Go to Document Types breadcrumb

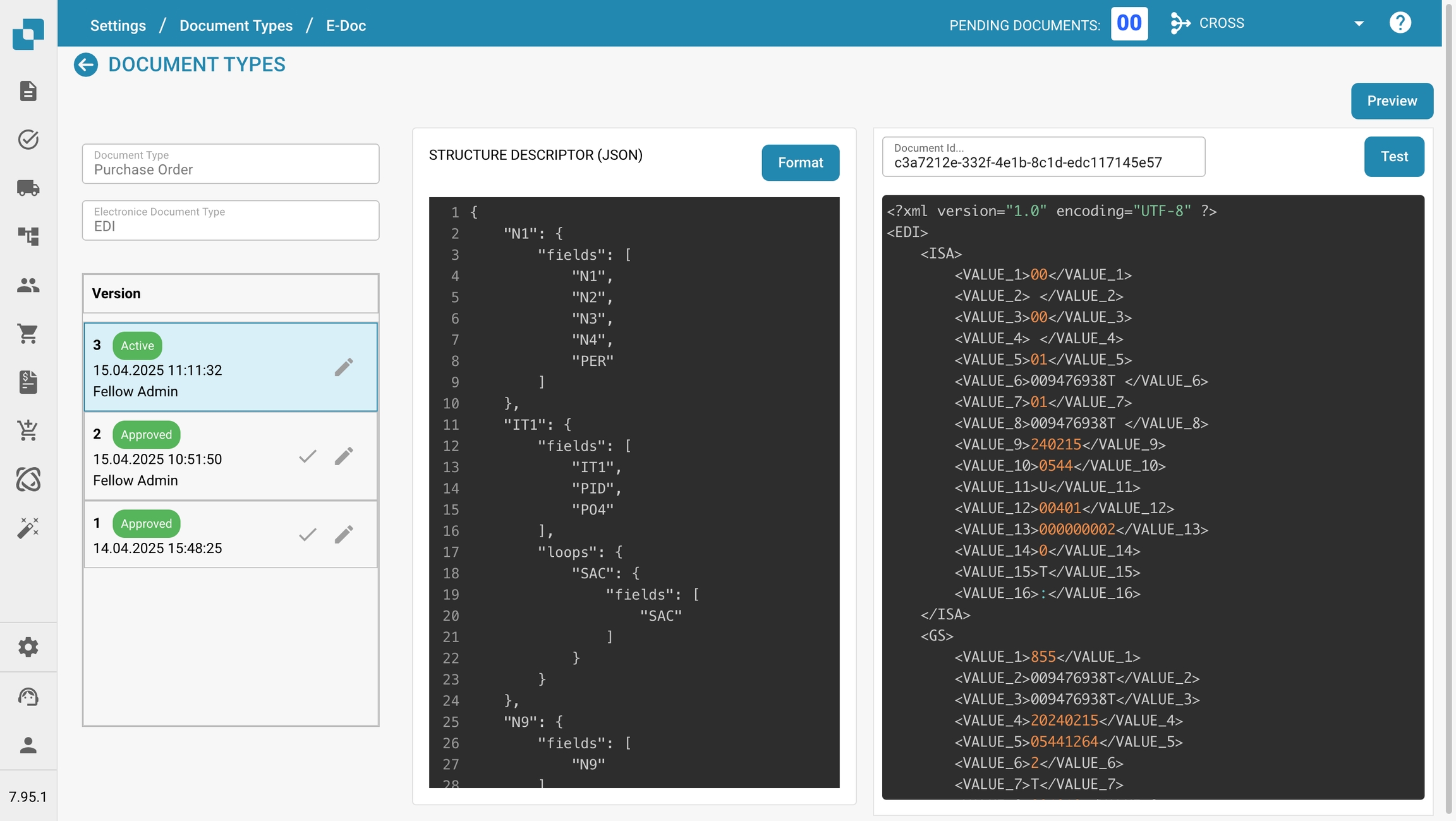coord(236,26)
